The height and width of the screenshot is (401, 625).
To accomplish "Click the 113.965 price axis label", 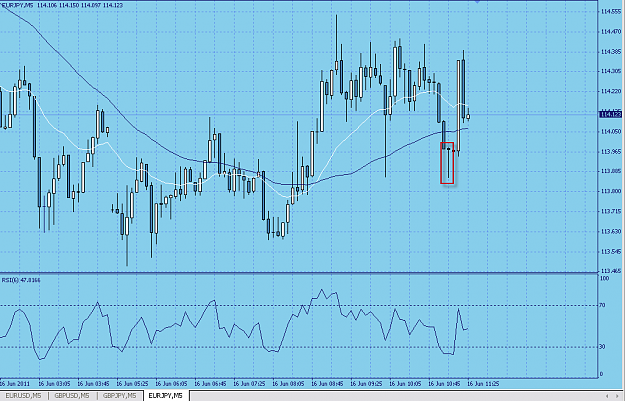I will click(x=610, y=152).
